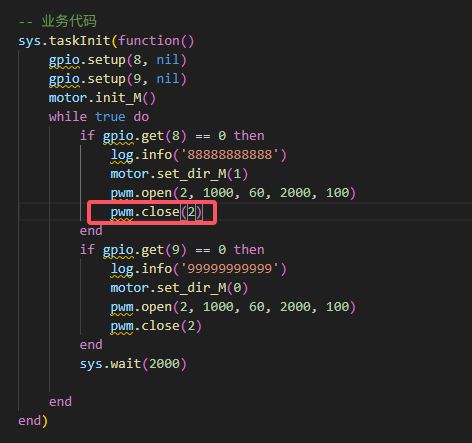Click the gpio.setup(8, nil) line

pos(118,60)
